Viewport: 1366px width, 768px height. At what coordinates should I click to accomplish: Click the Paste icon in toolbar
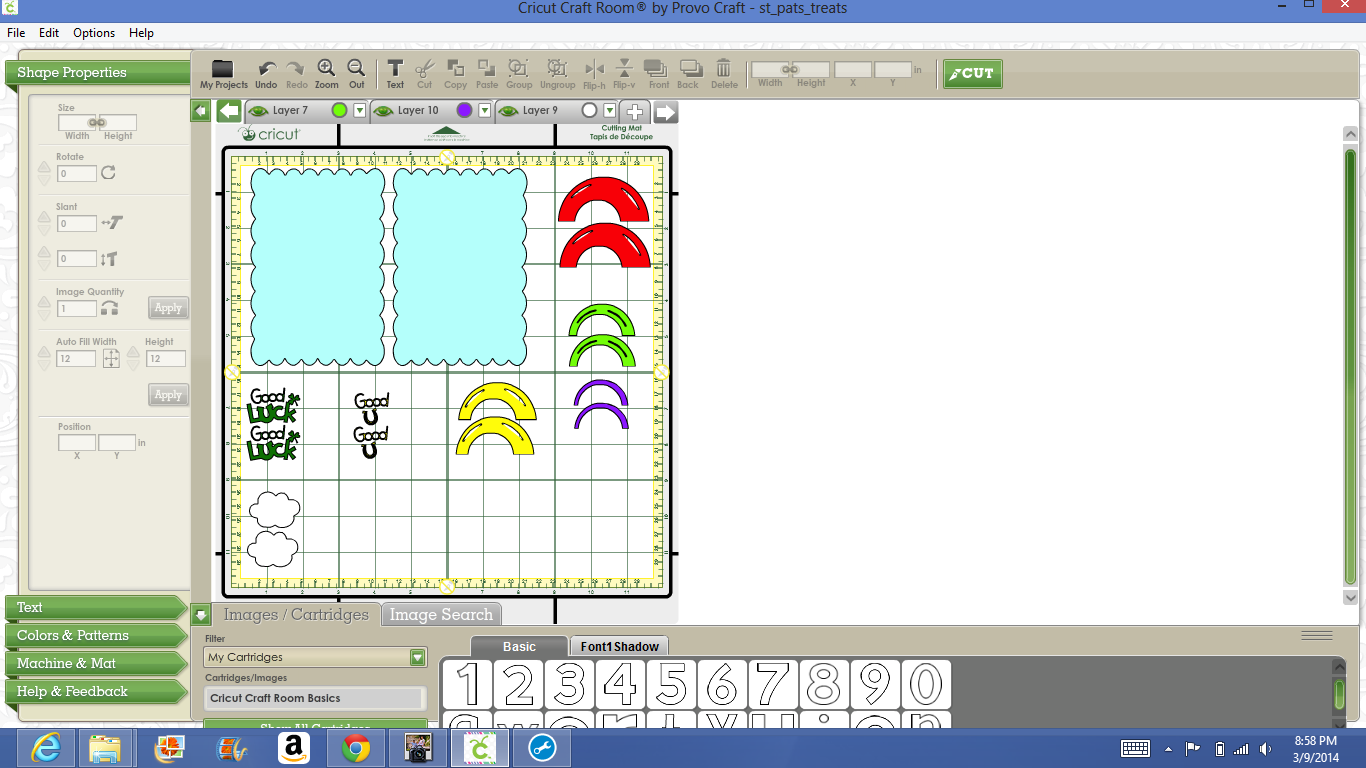pyautogui.click(x=487, y=68)
